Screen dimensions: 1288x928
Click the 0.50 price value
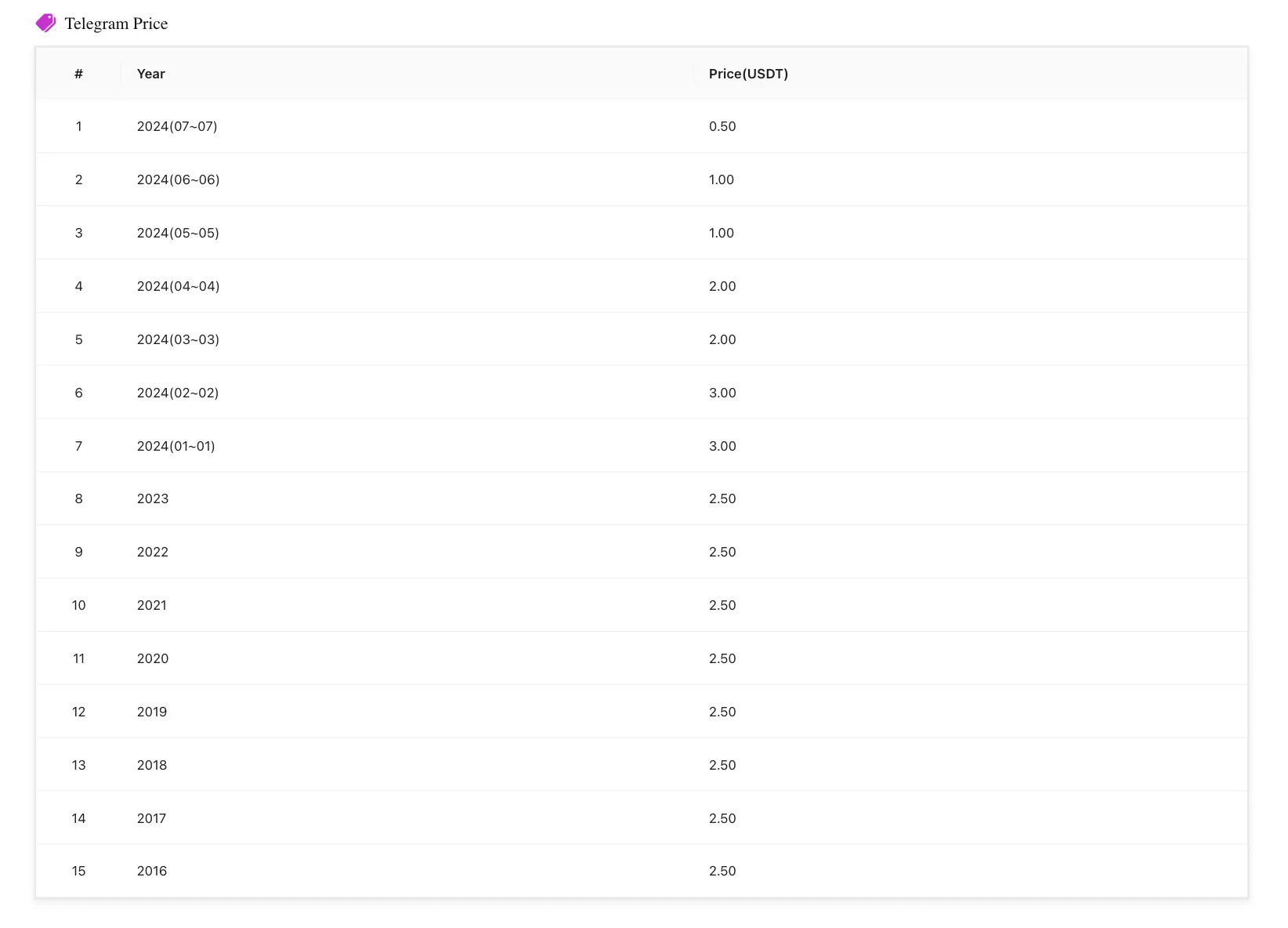(722, 126)
